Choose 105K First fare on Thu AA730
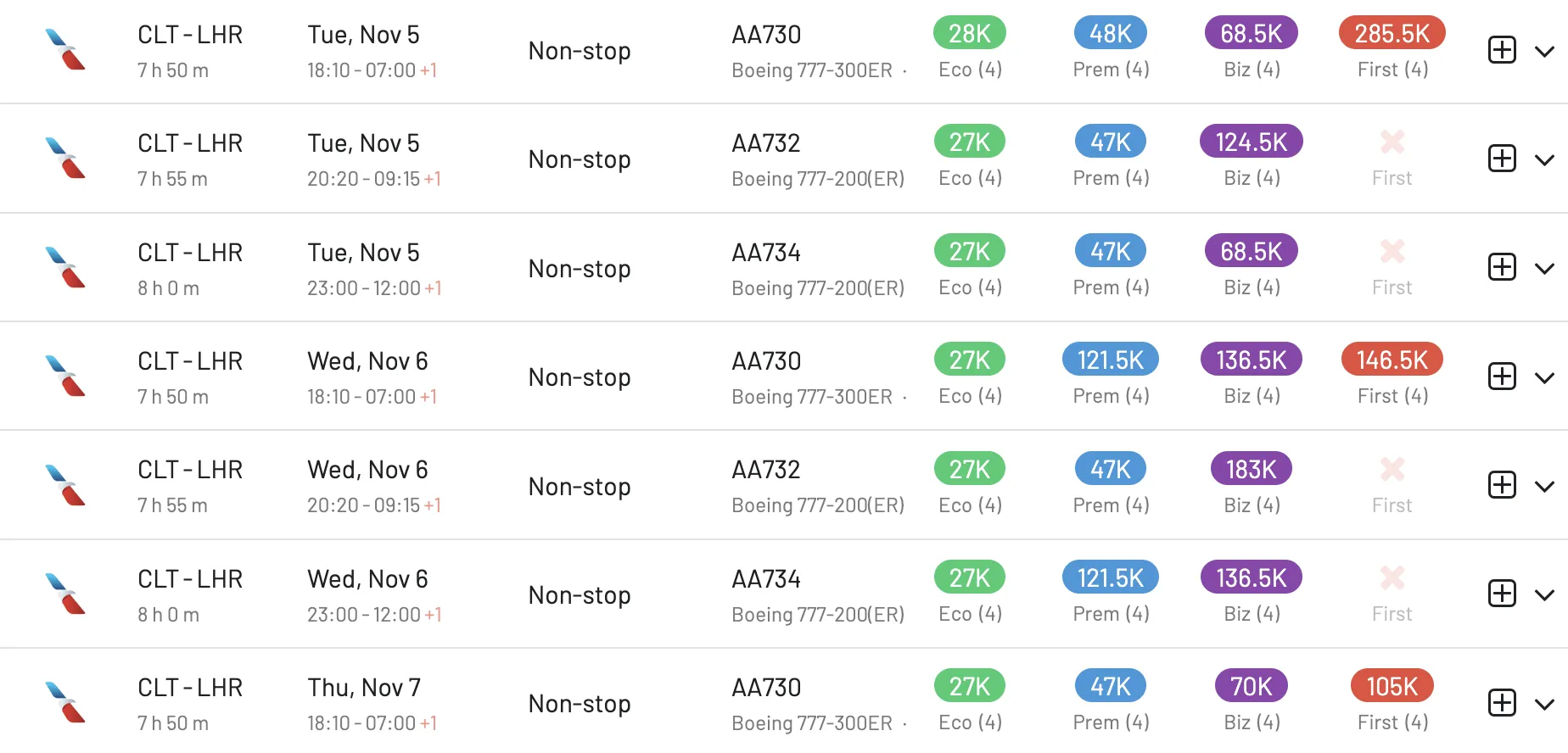 (x=1392, y=686)
